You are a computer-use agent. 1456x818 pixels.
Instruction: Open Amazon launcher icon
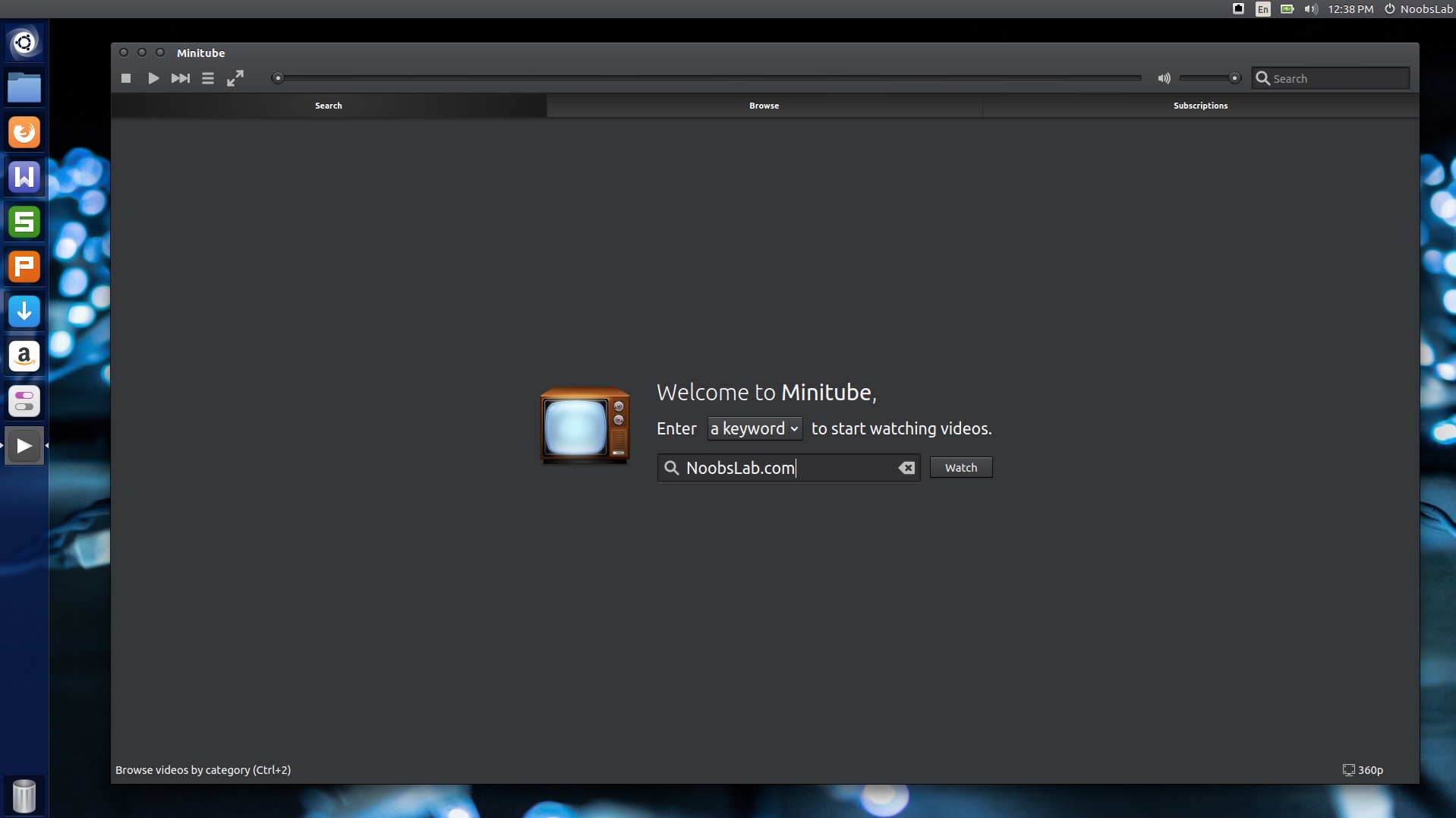pos(24,356)
